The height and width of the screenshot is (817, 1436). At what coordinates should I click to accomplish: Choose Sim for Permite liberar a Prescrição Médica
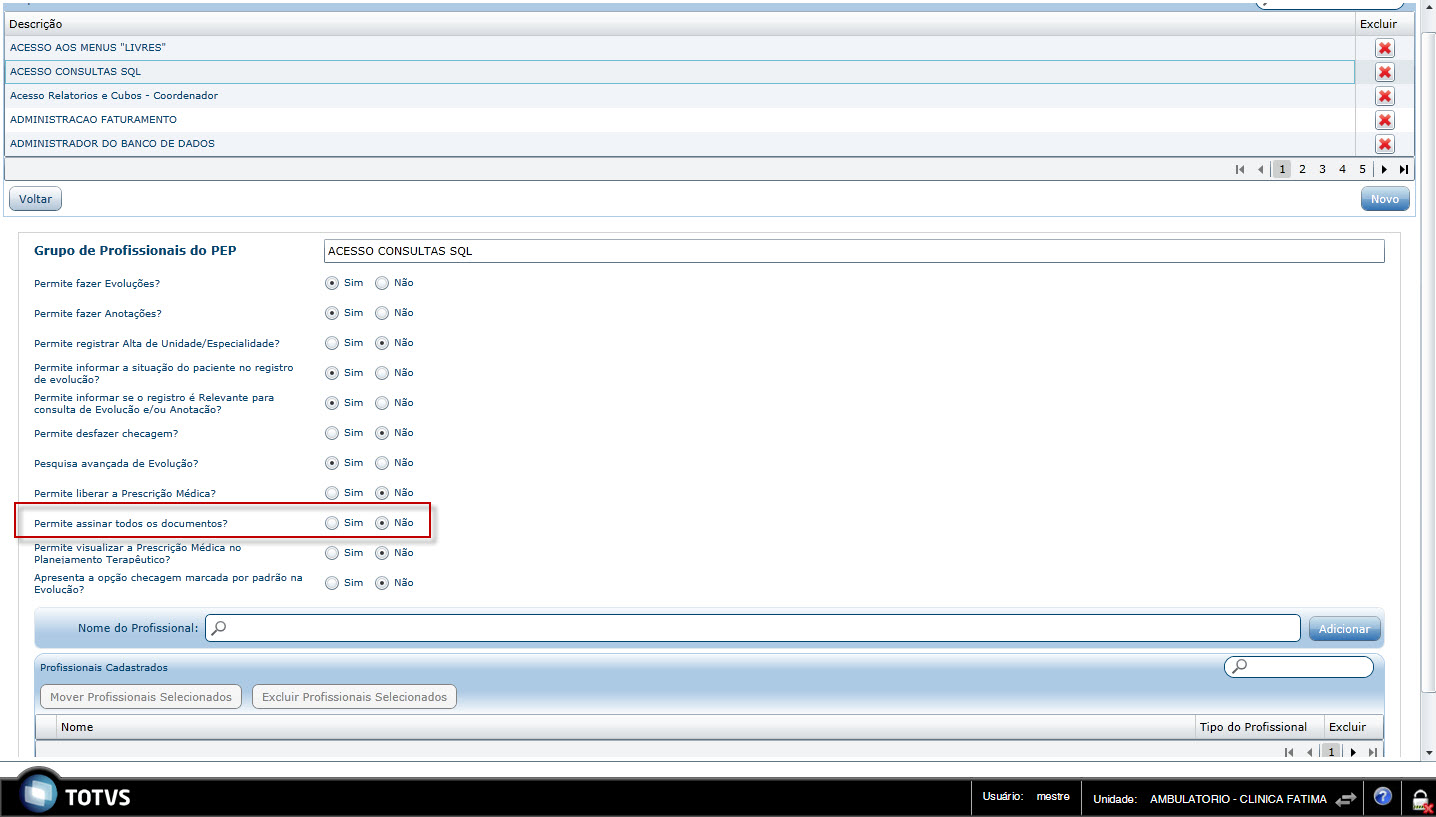coord(332,493)
